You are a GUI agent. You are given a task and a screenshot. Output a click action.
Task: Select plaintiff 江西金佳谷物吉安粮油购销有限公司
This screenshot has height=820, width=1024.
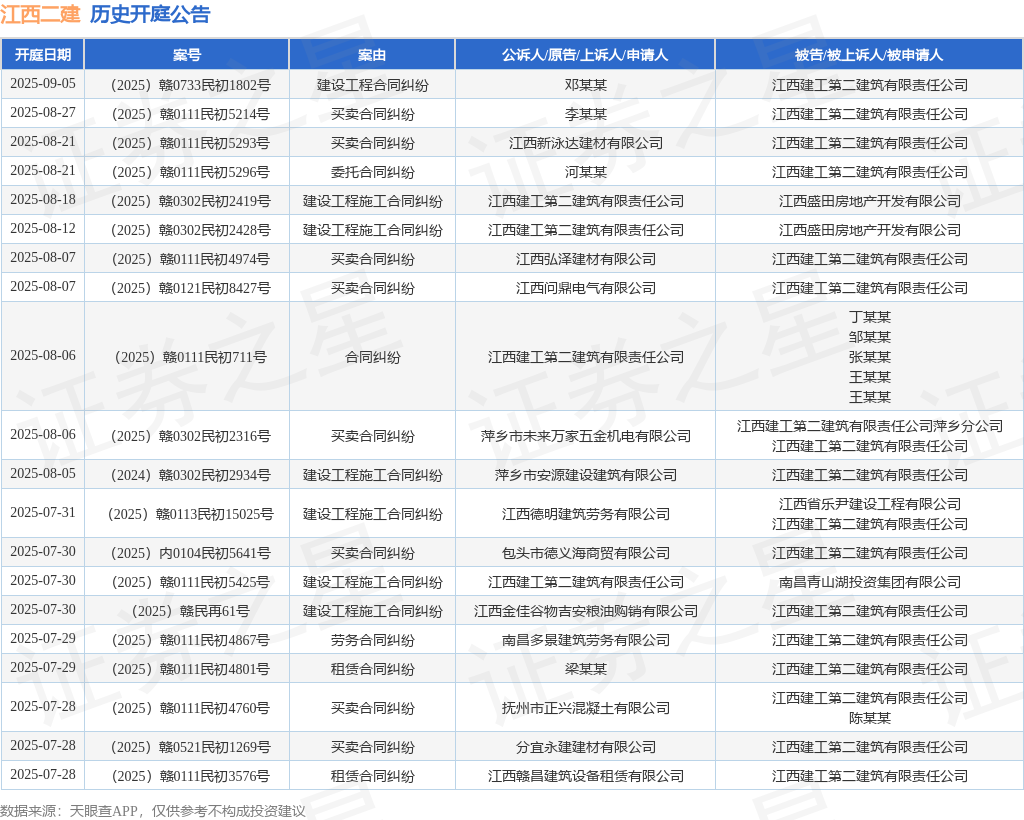click(586, 611)
